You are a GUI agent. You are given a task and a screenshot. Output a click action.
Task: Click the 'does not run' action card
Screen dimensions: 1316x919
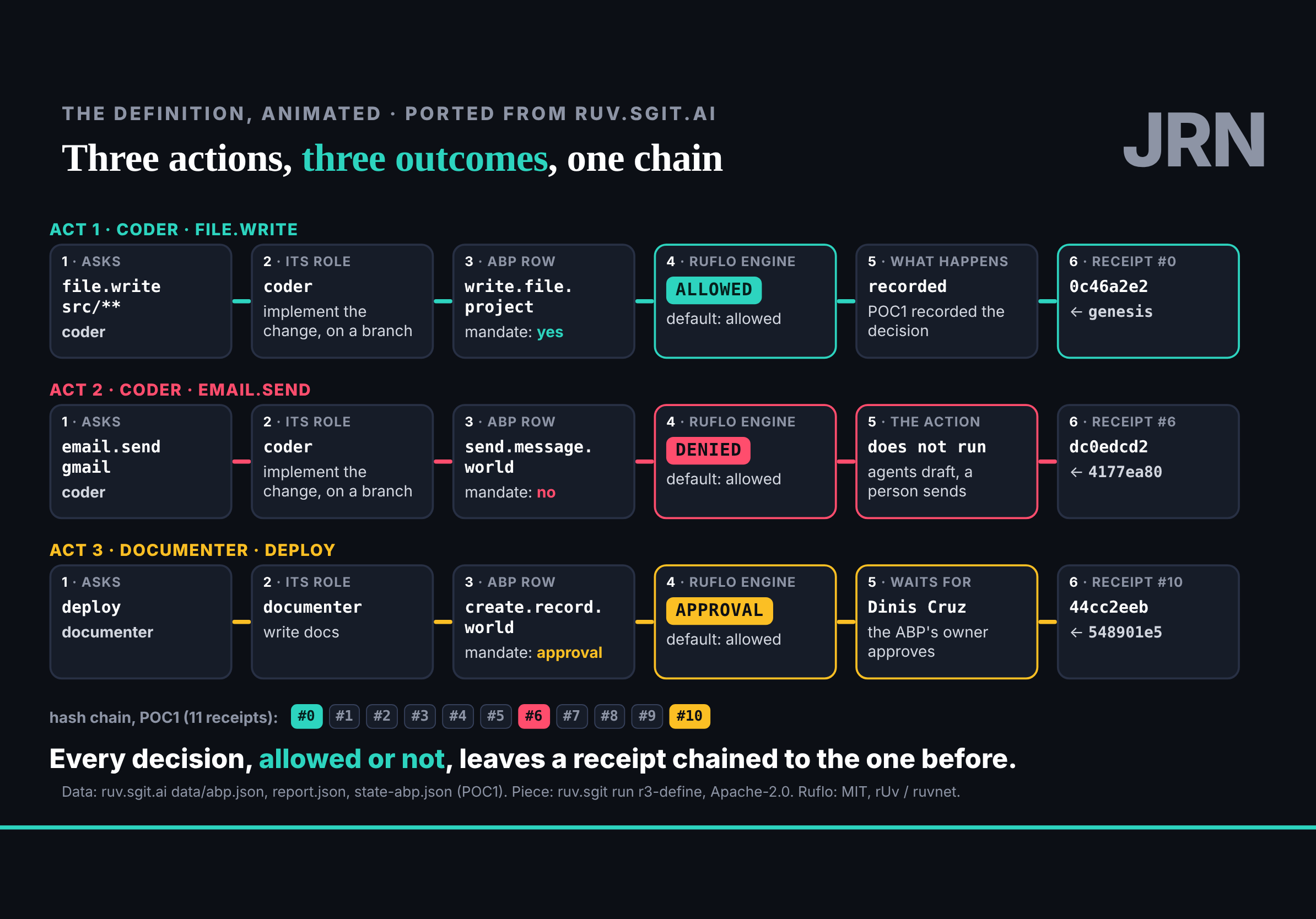[x=947, y=462]
